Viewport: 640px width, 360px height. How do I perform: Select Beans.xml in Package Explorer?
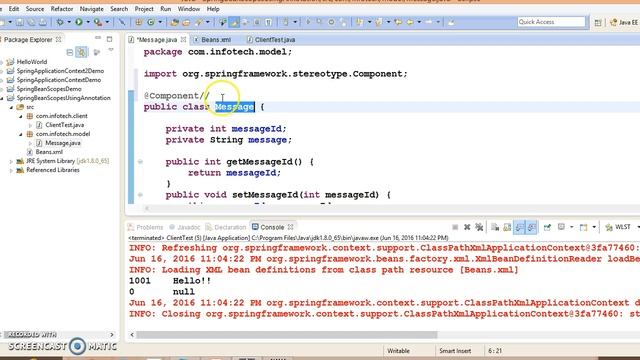49,152
